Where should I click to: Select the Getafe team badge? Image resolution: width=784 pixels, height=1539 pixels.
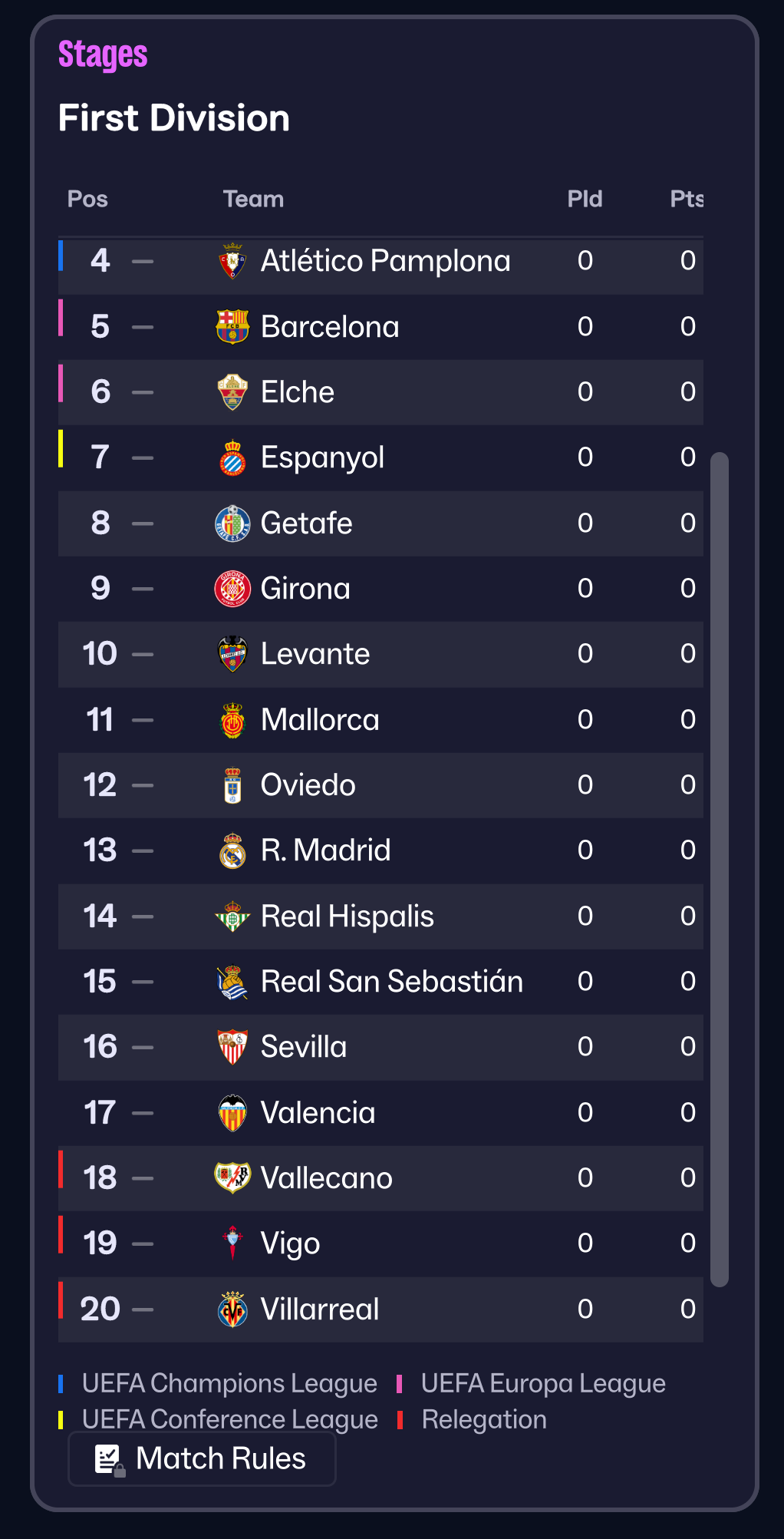point(232,523)
